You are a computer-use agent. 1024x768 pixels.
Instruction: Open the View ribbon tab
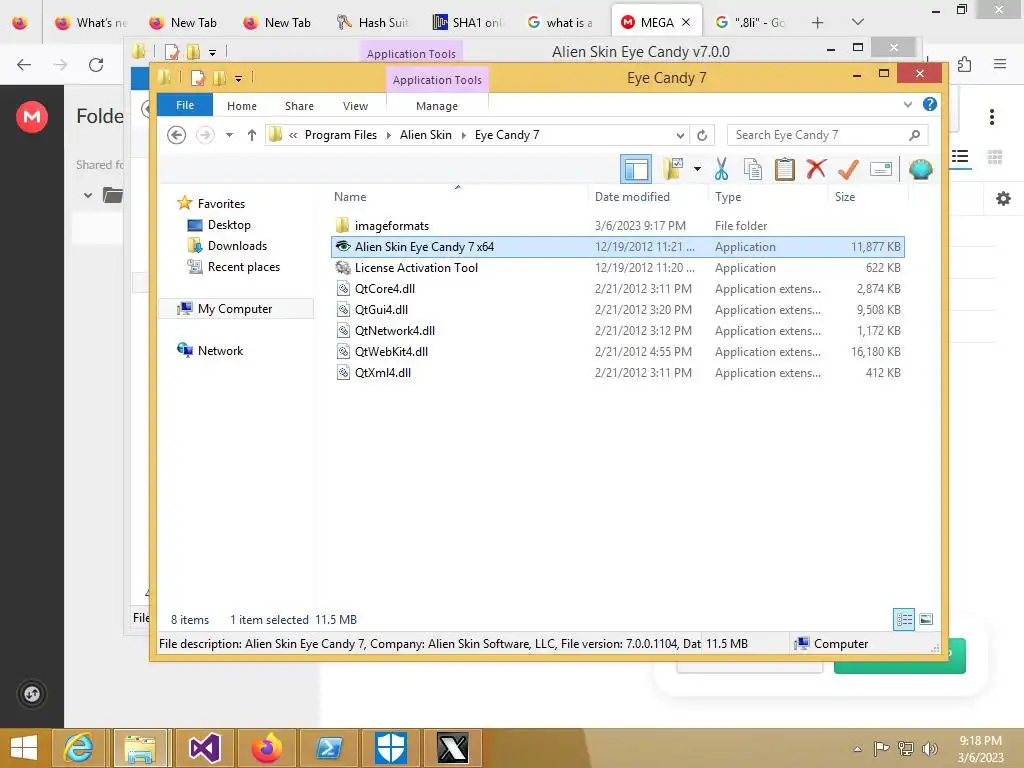[355, 106]
